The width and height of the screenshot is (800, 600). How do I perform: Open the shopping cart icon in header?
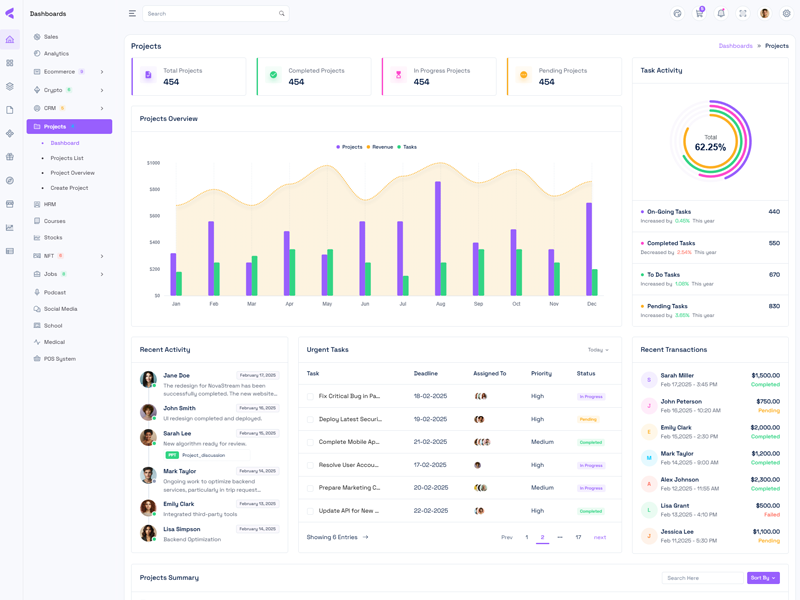pos(699,14)
